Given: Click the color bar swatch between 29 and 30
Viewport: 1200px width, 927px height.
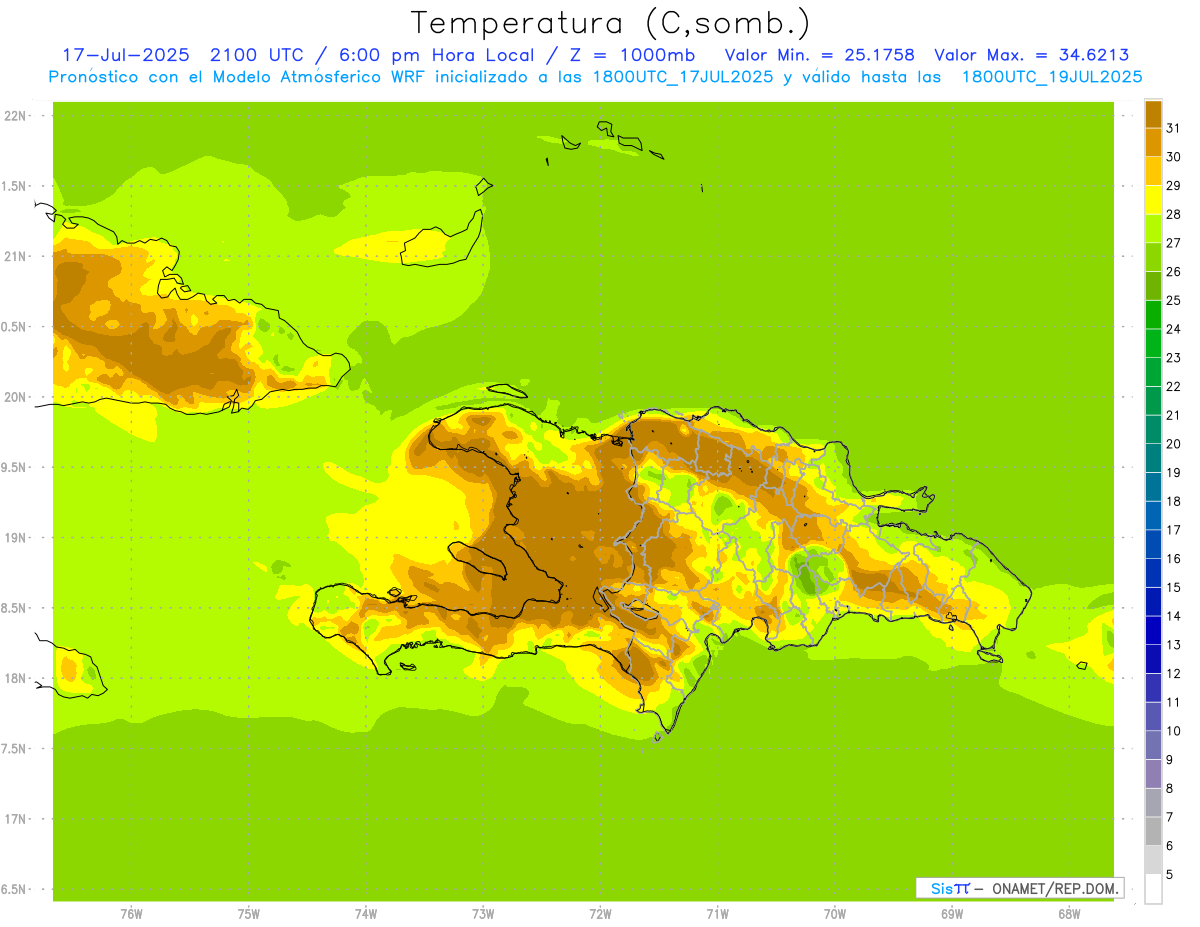Looking at the screenshot, I should (1153, 170).
